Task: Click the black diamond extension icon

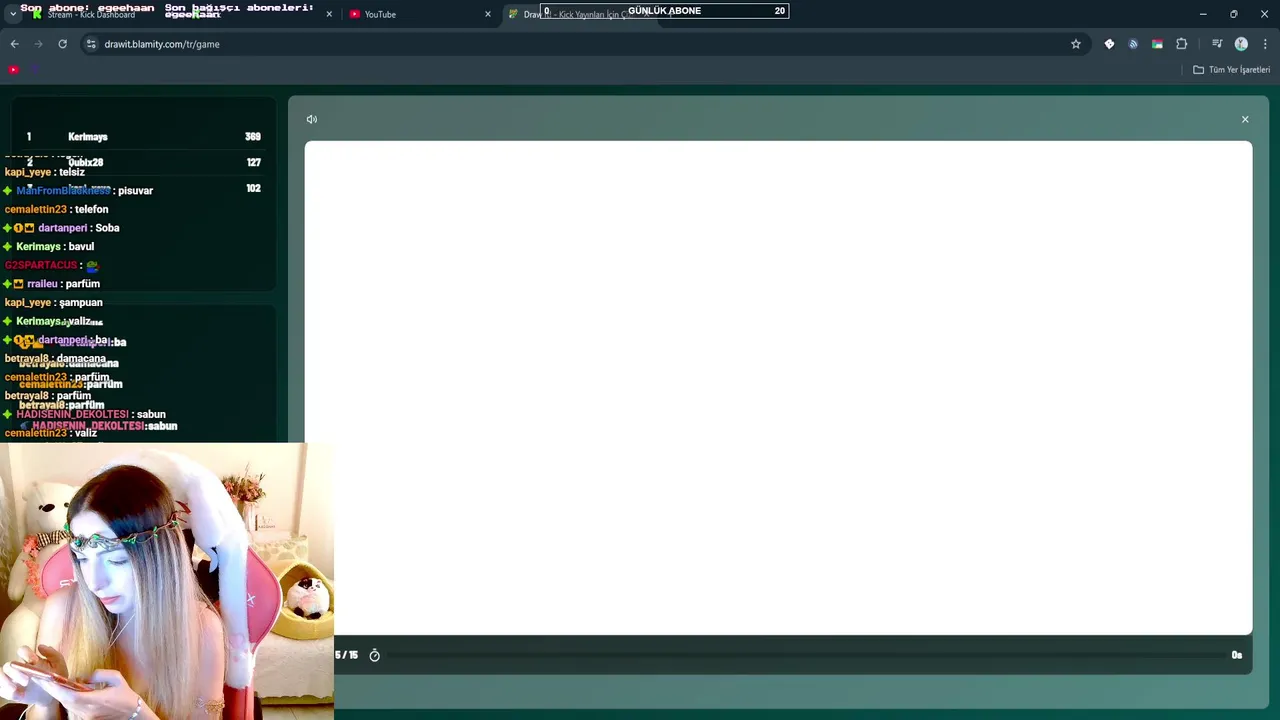Action: pos(1109,44)
